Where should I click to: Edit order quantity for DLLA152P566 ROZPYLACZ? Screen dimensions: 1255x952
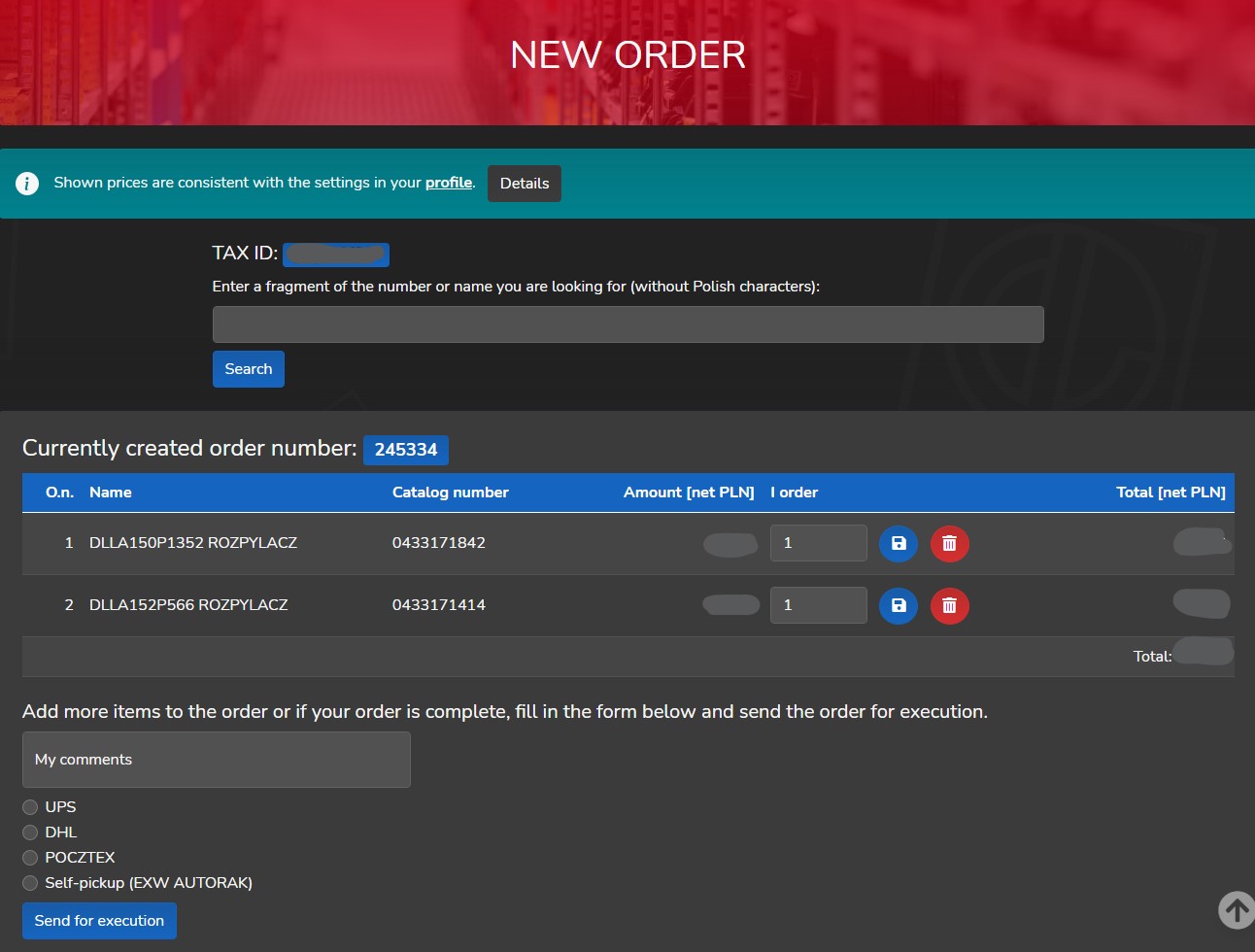[819, 605]
